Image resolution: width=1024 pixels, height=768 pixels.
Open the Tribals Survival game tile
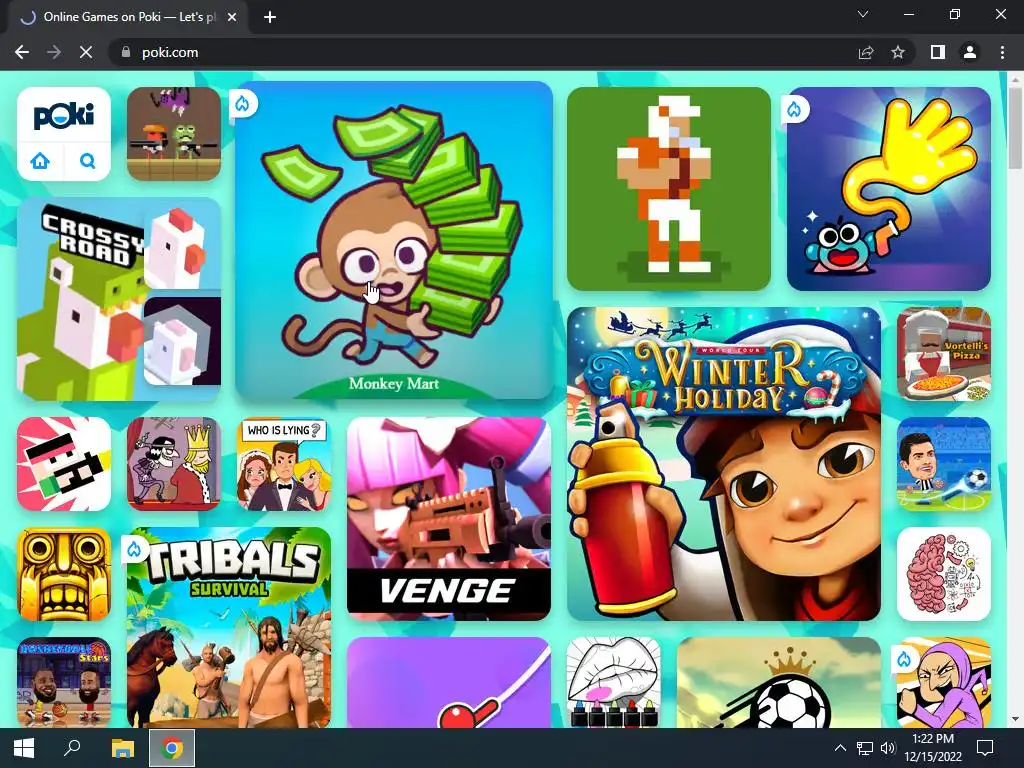click(229, 628)
